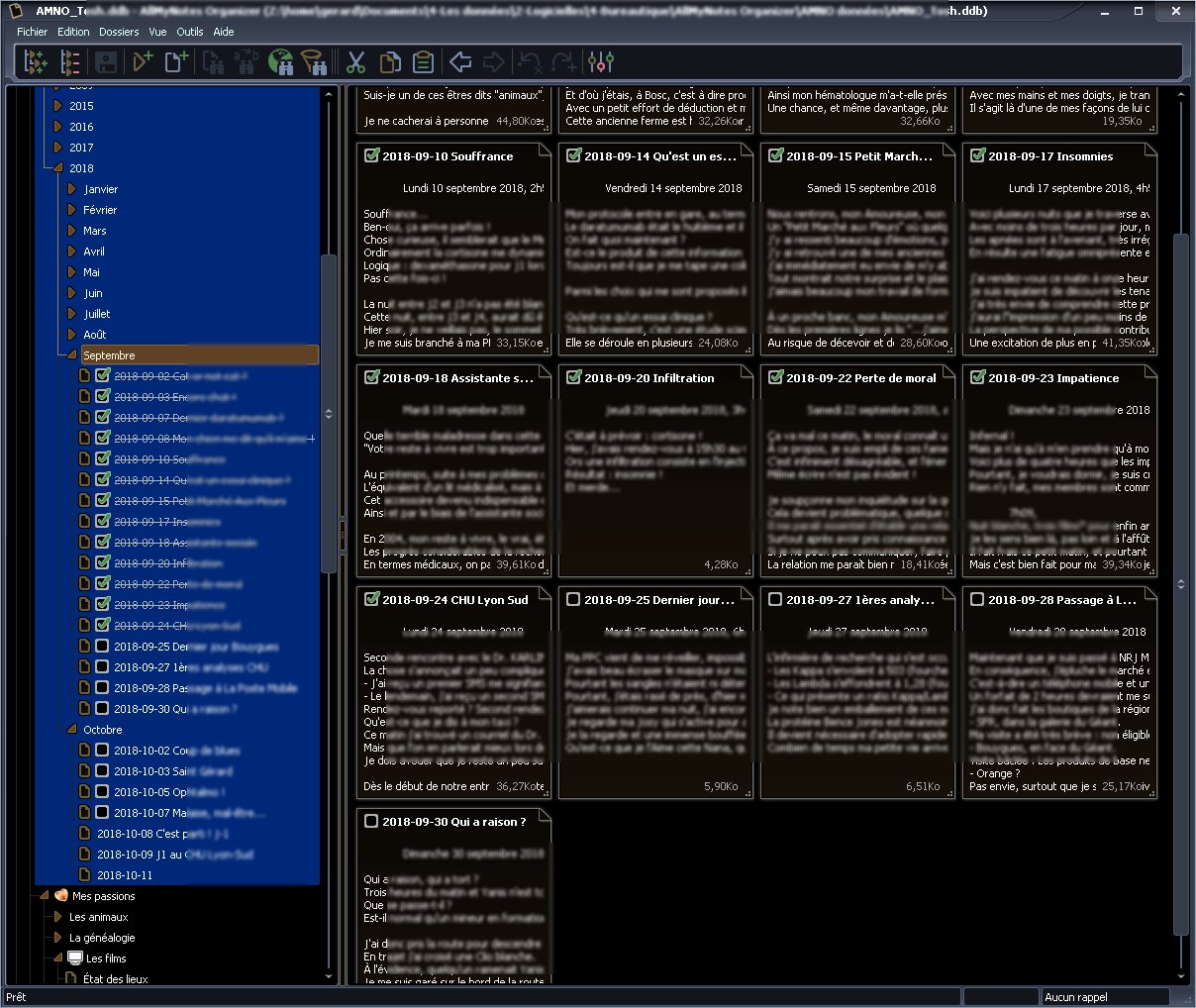Click the paste clipboard icon

tap(424, 62)
